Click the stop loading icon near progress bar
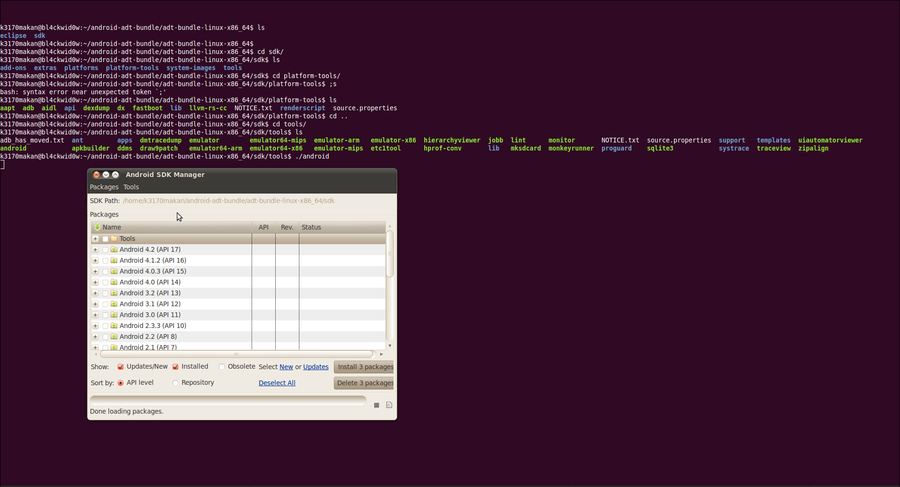 click(377, 405)
